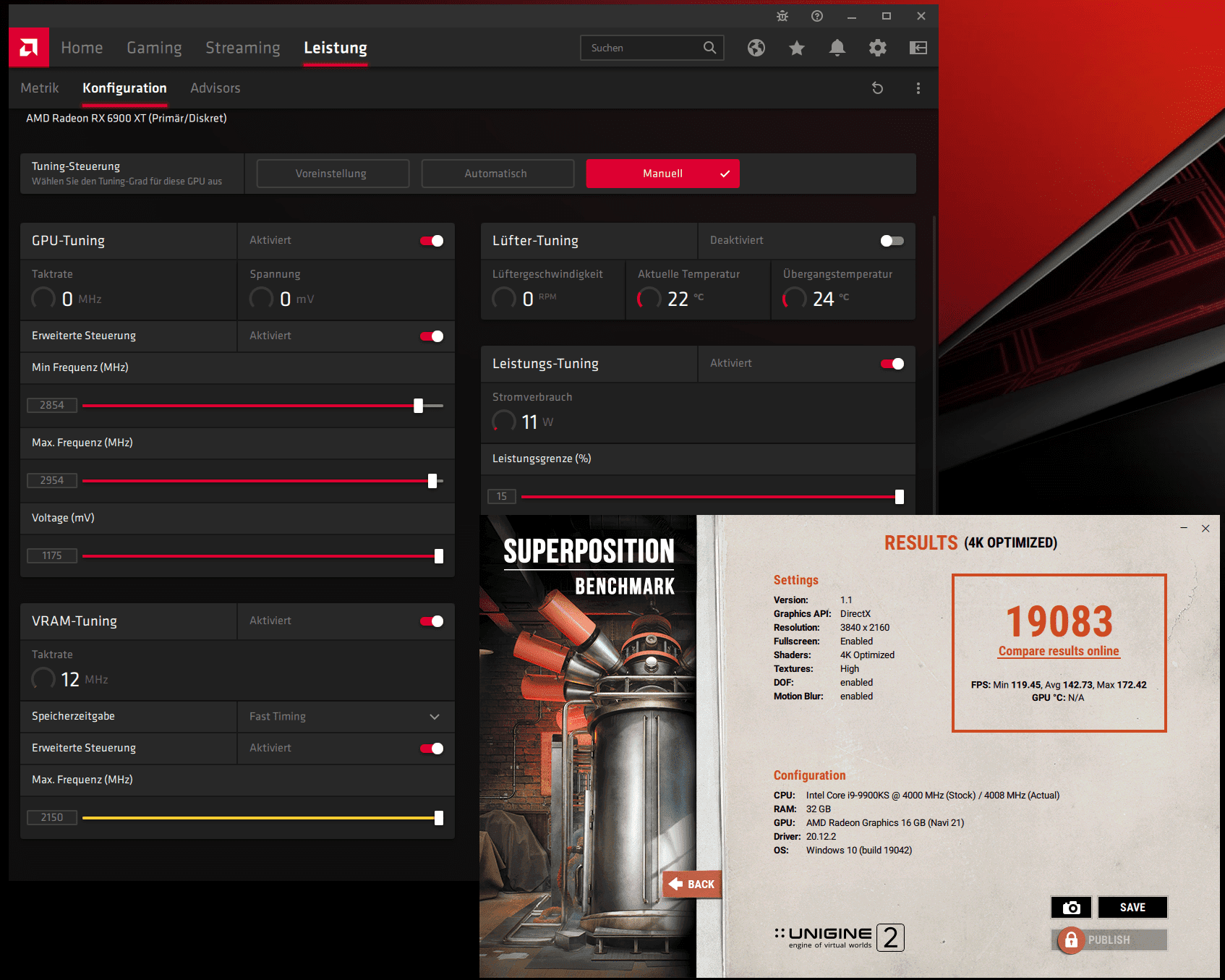Click the GPU Max. Frequenz slider handle
Viewport: 1225px width, 980px height.
click(432, 481)
